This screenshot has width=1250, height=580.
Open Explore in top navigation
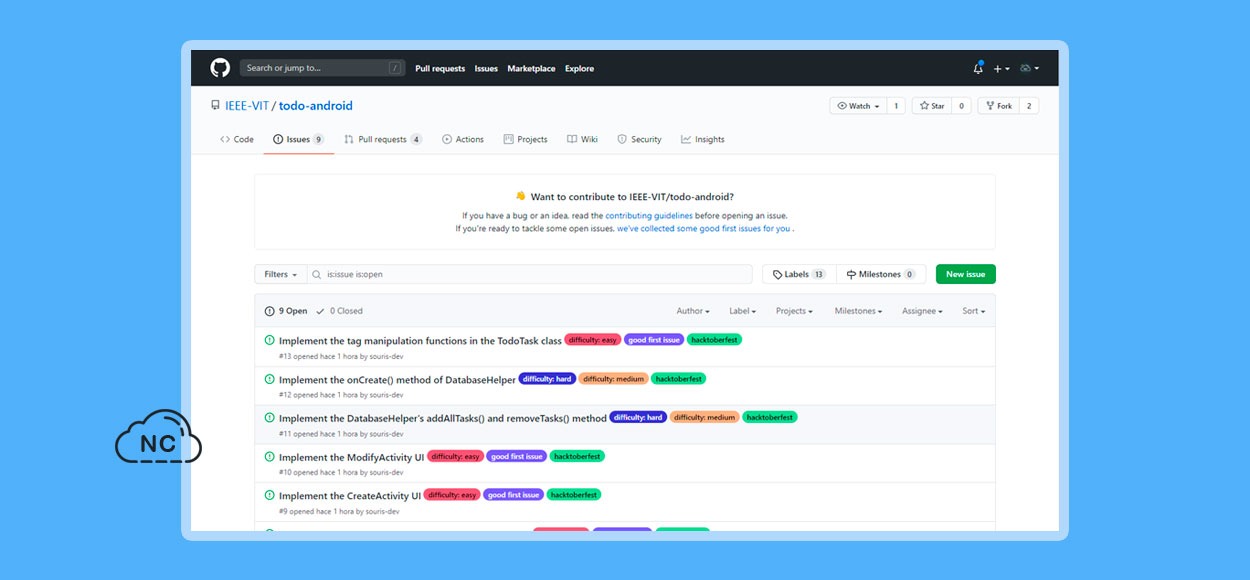pyautogui.click(x=579, y=69)
